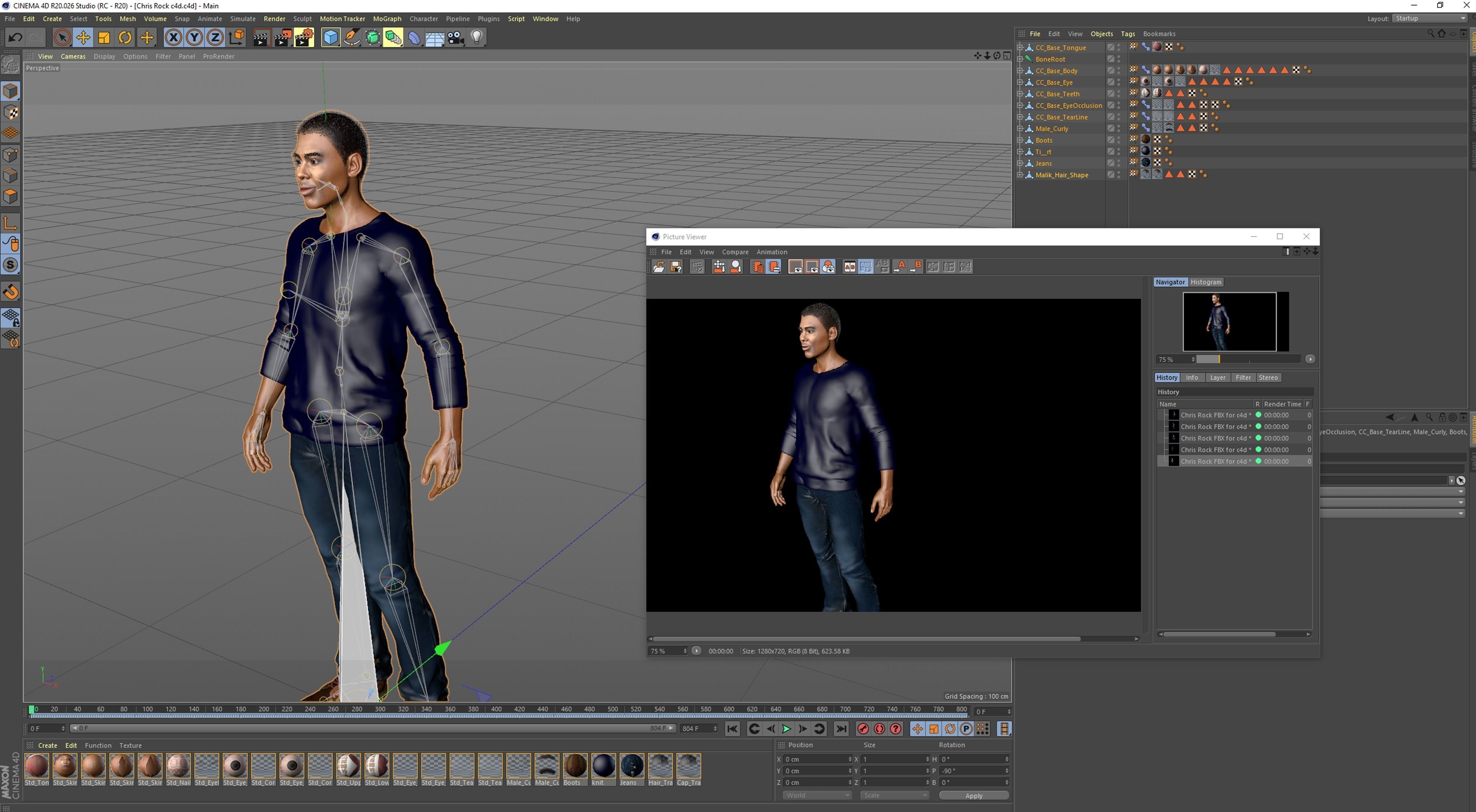Image resolution: width=1476 pixels, height=812 pixels.
Task: Toggle X axis lock
Action: coord(173,38)
